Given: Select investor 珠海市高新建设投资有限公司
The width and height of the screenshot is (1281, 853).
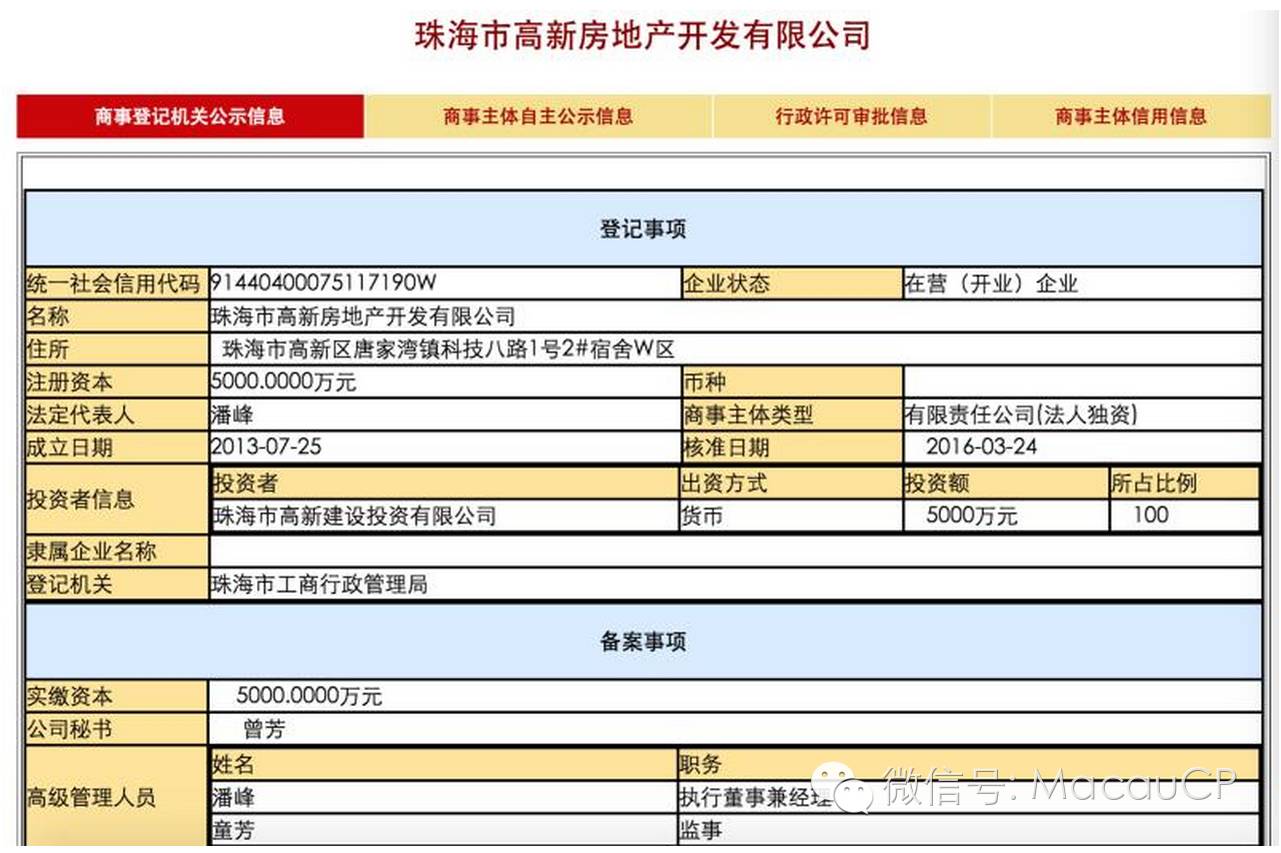Looking at the screenshot, I should (354, 516).
